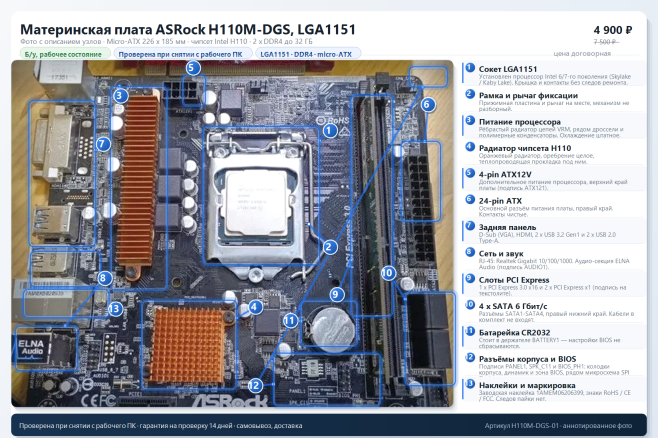The height and width of the screenshot is (438, 658).
Task: Click the legend entry 'Рамка и рычаг фиксации'
Action: 554,101
